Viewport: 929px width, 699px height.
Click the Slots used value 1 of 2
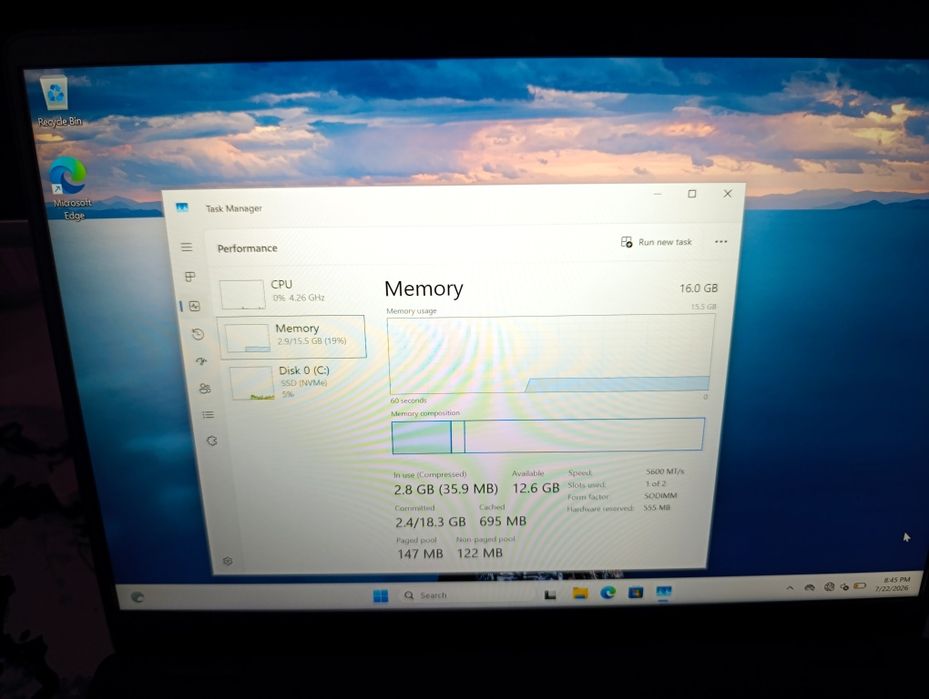tap(655, 483)
